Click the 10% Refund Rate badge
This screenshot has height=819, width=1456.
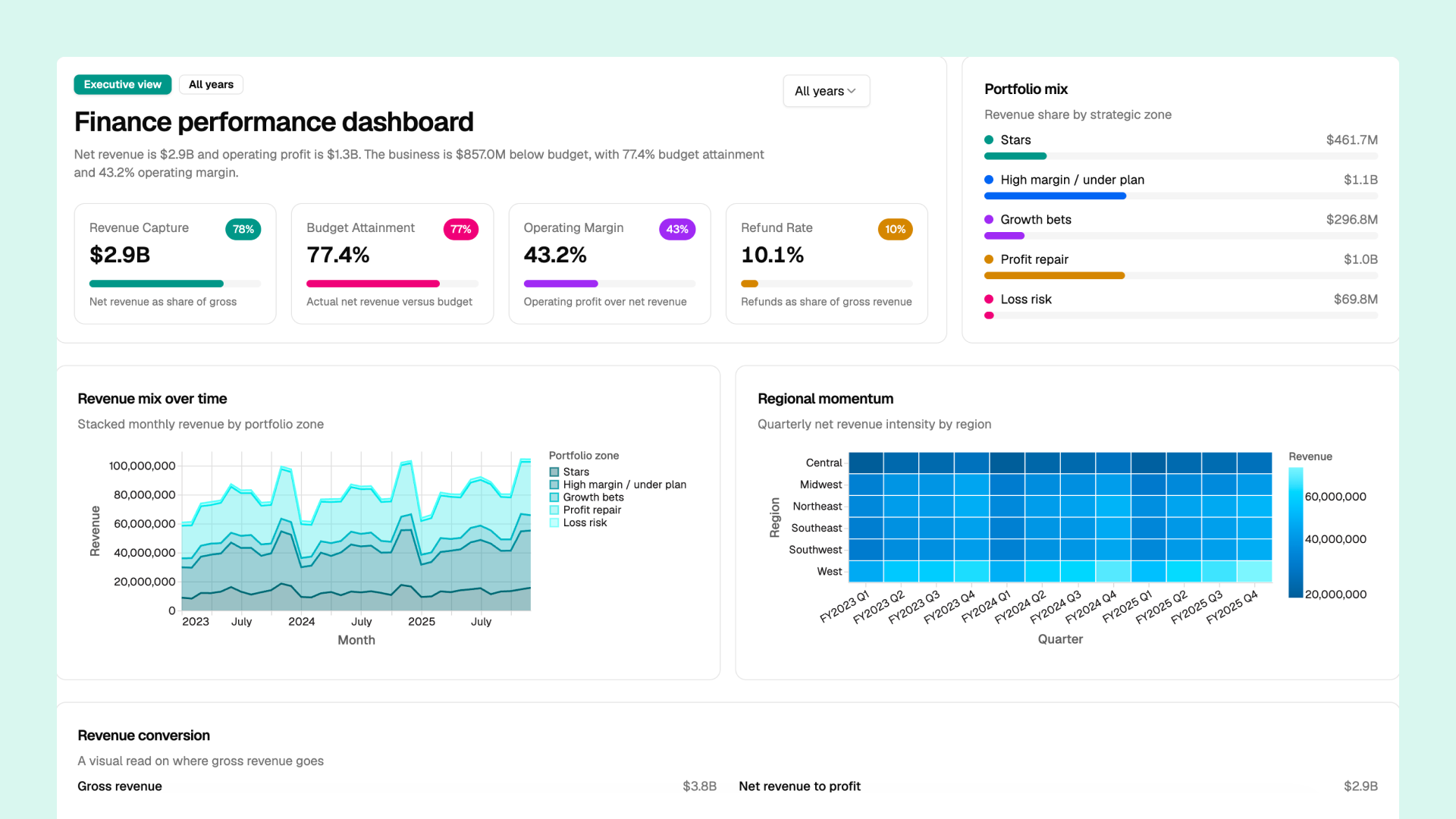[895, 229]
